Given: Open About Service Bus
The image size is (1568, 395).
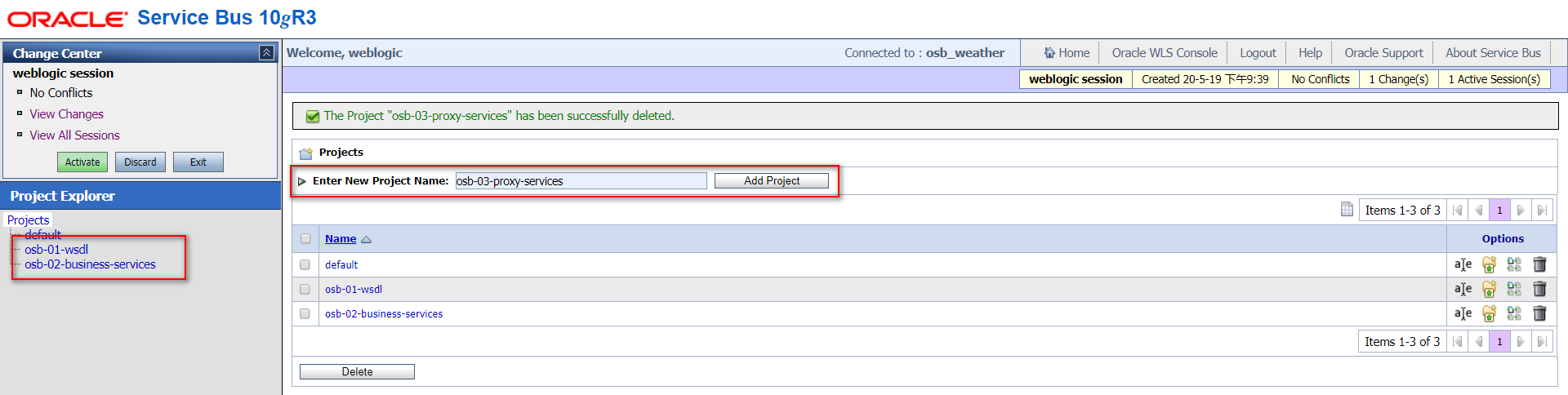Looking at the screenshot, I should [1493, 52].
